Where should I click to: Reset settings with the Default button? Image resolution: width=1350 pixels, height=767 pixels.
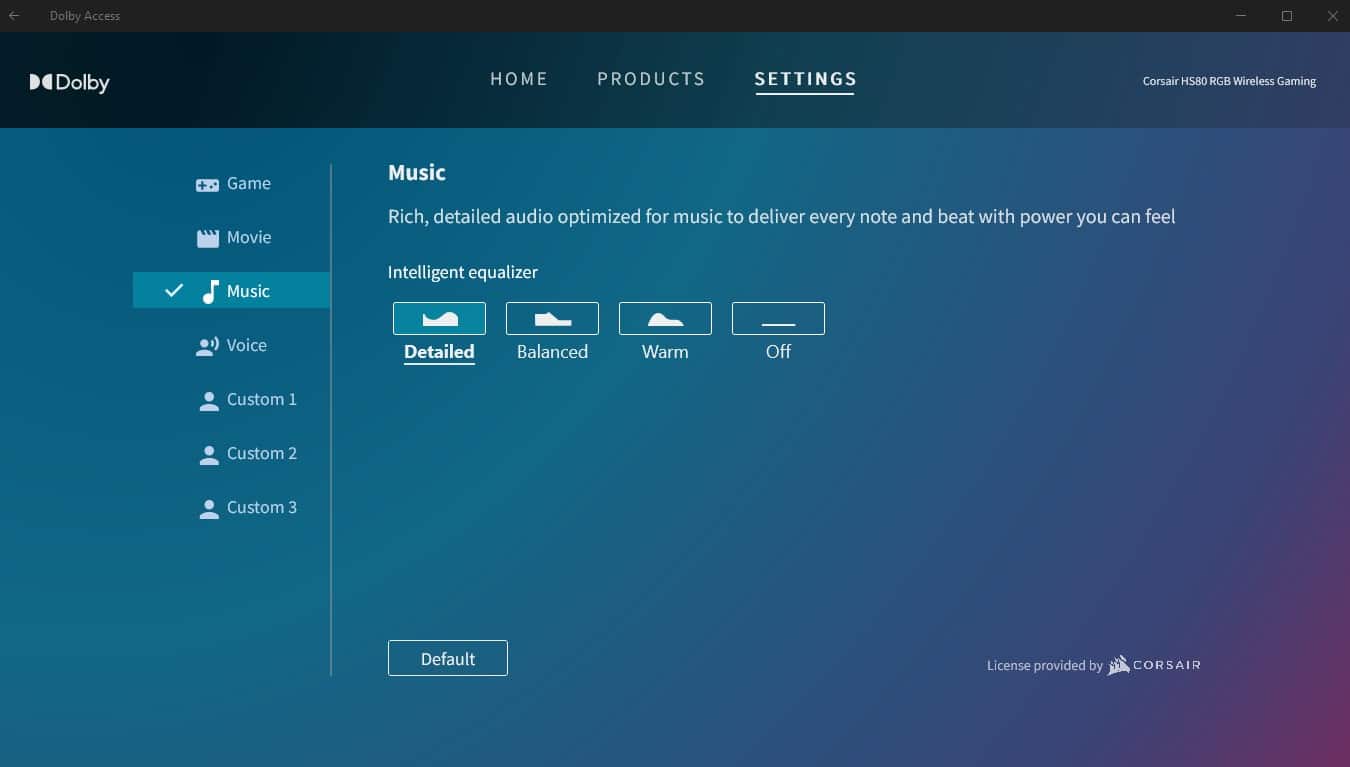click(x=448, y=658)
